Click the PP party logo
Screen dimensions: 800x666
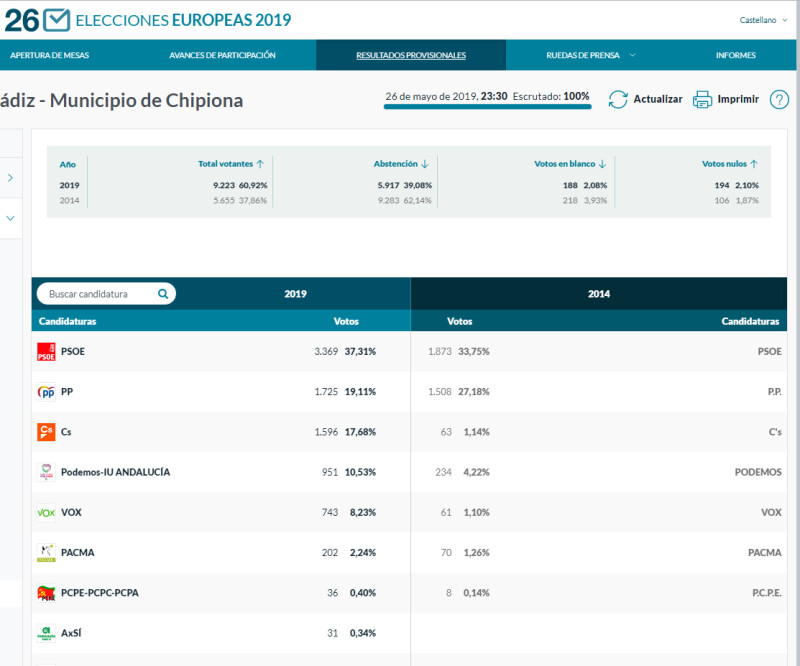pos(46,392)
